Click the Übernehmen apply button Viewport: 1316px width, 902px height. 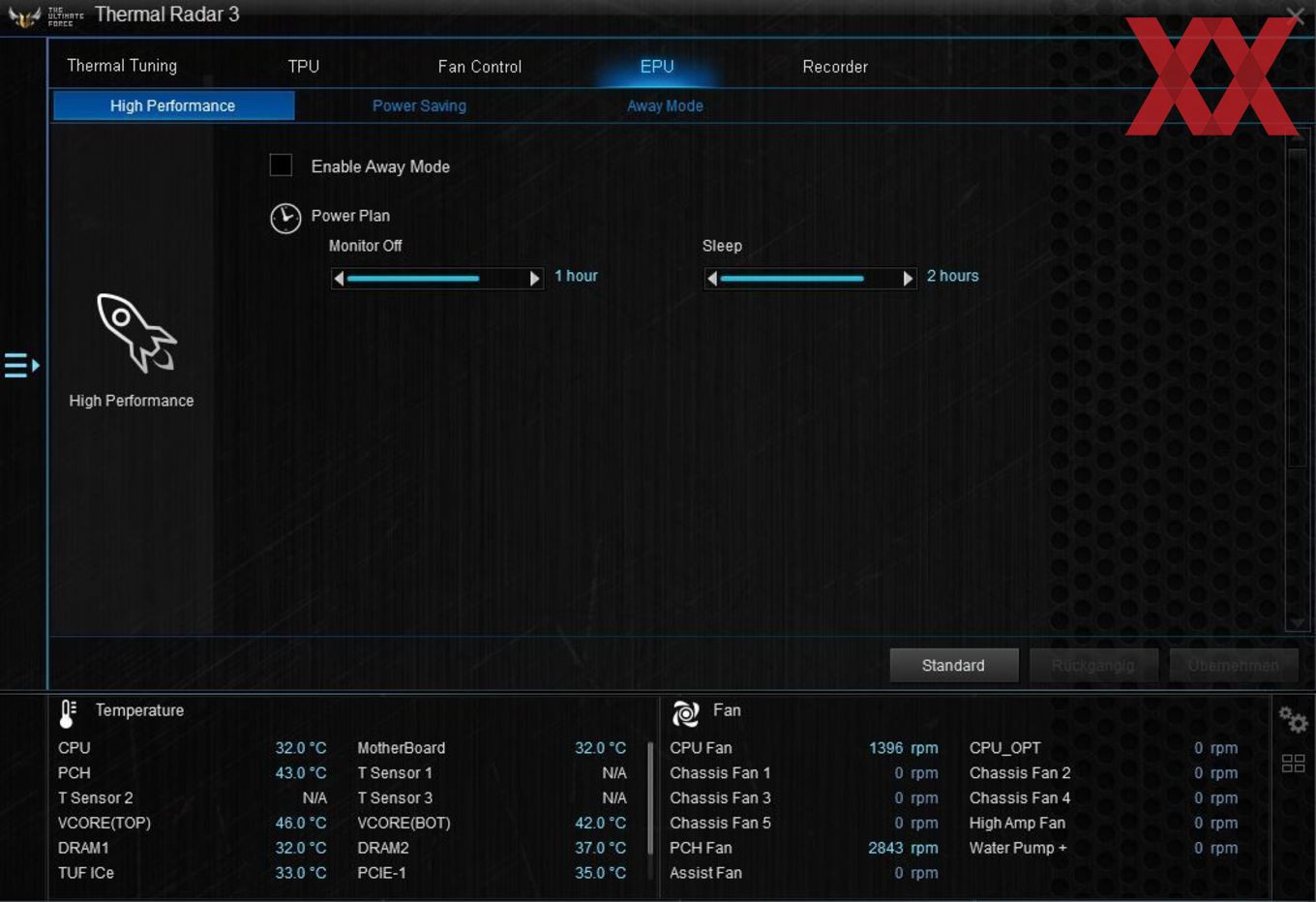point(1234,665)
